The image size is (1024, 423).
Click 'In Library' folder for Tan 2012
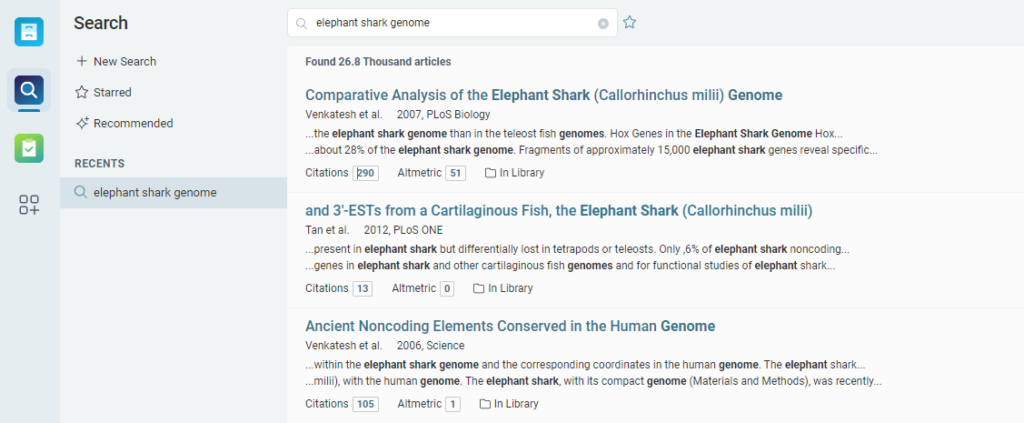(x=502, y=288)
